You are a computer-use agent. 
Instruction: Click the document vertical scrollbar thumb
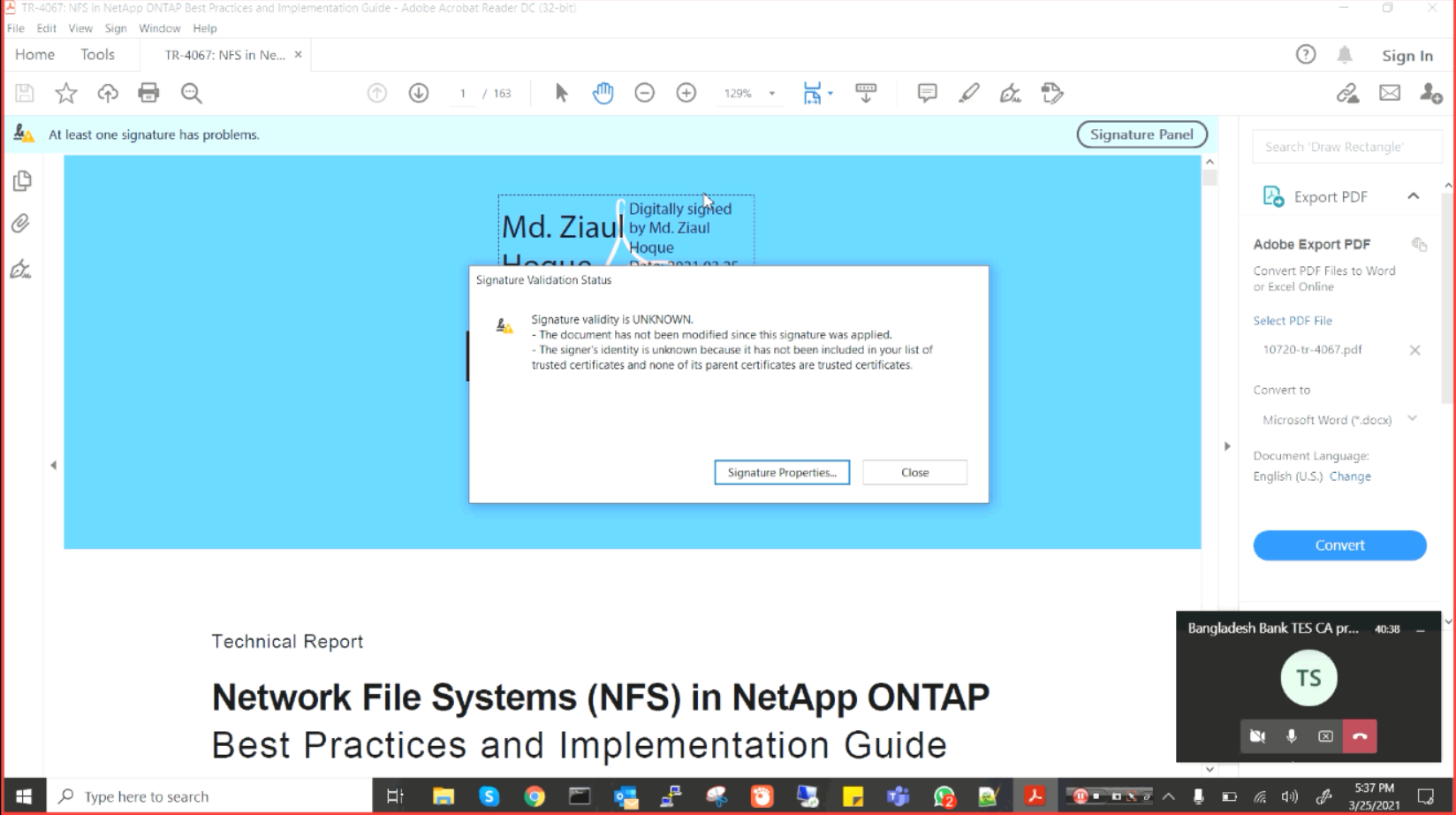point(1210,177)
